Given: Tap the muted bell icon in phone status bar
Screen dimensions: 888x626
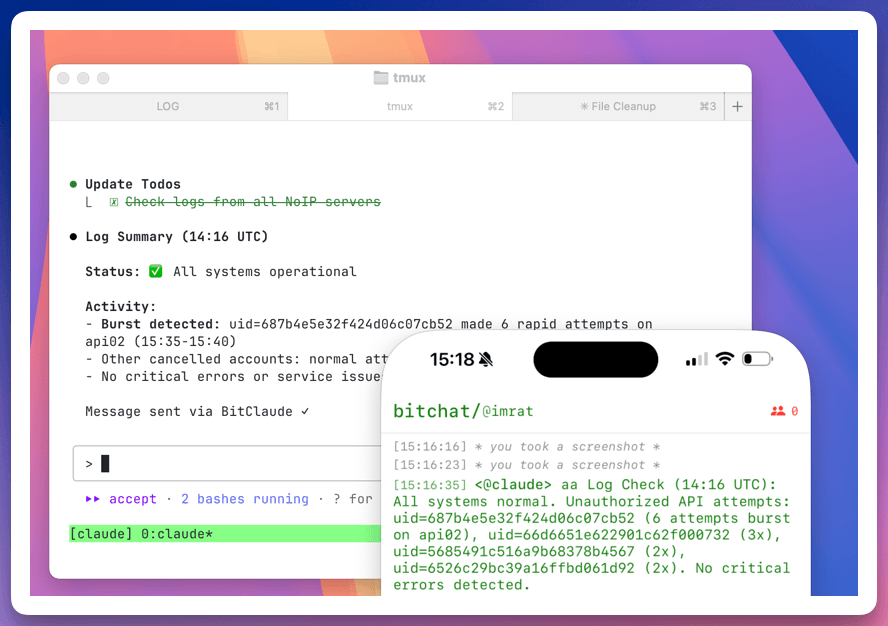Looking at the screenshot, I should point(486,359).
